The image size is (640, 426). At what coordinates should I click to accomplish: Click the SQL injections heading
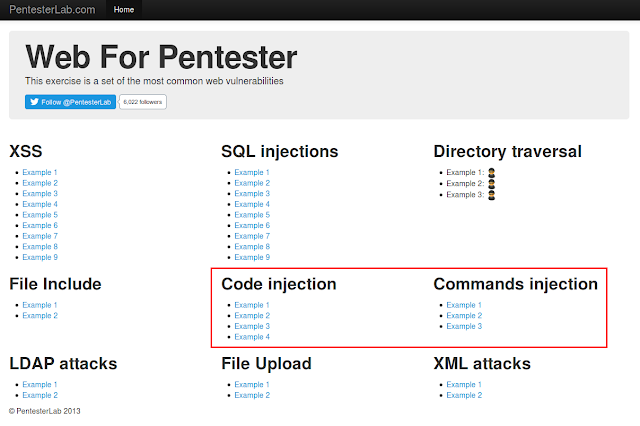tap(280, 151)
